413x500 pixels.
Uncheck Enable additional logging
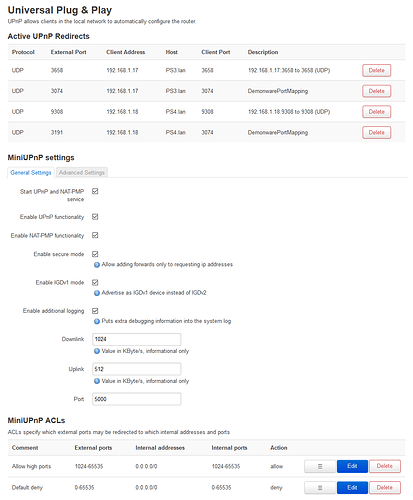[x=95, y=311]
